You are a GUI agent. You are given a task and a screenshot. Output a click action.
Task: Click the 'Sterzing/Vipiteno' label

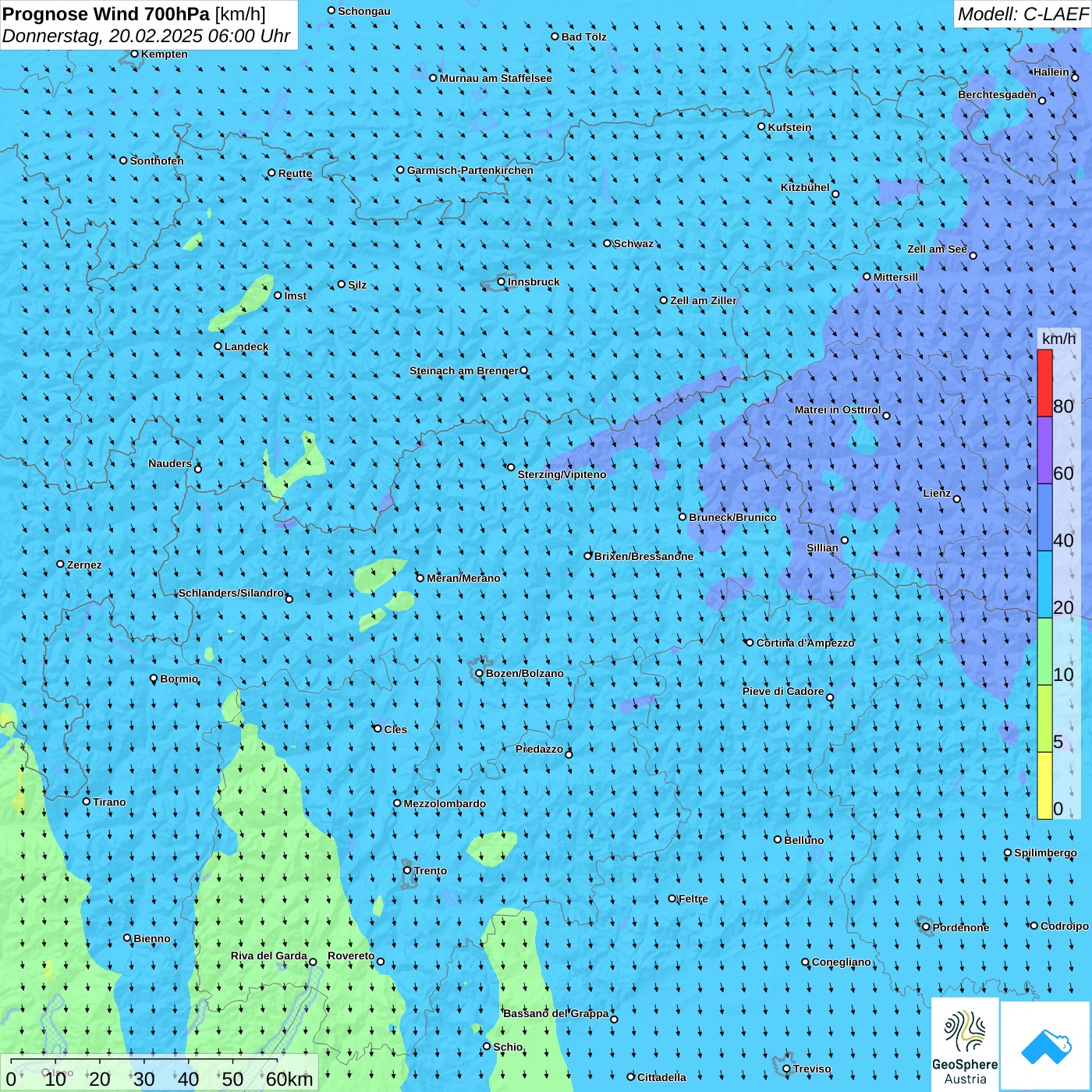click(x=562, y=474)
